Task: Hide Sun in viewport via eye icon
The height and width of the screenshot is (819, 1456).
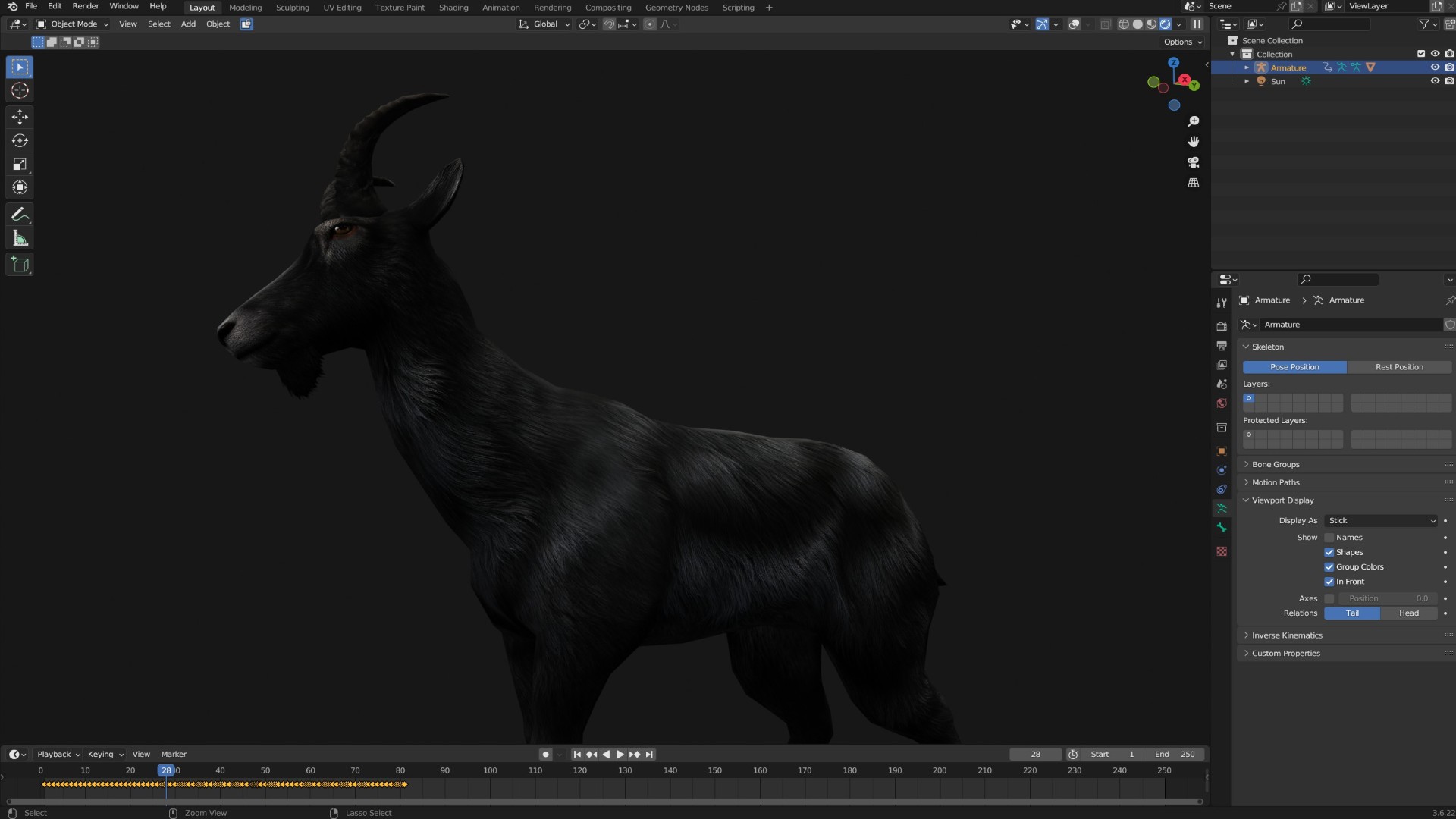Action: click(x=1435, y=81)
